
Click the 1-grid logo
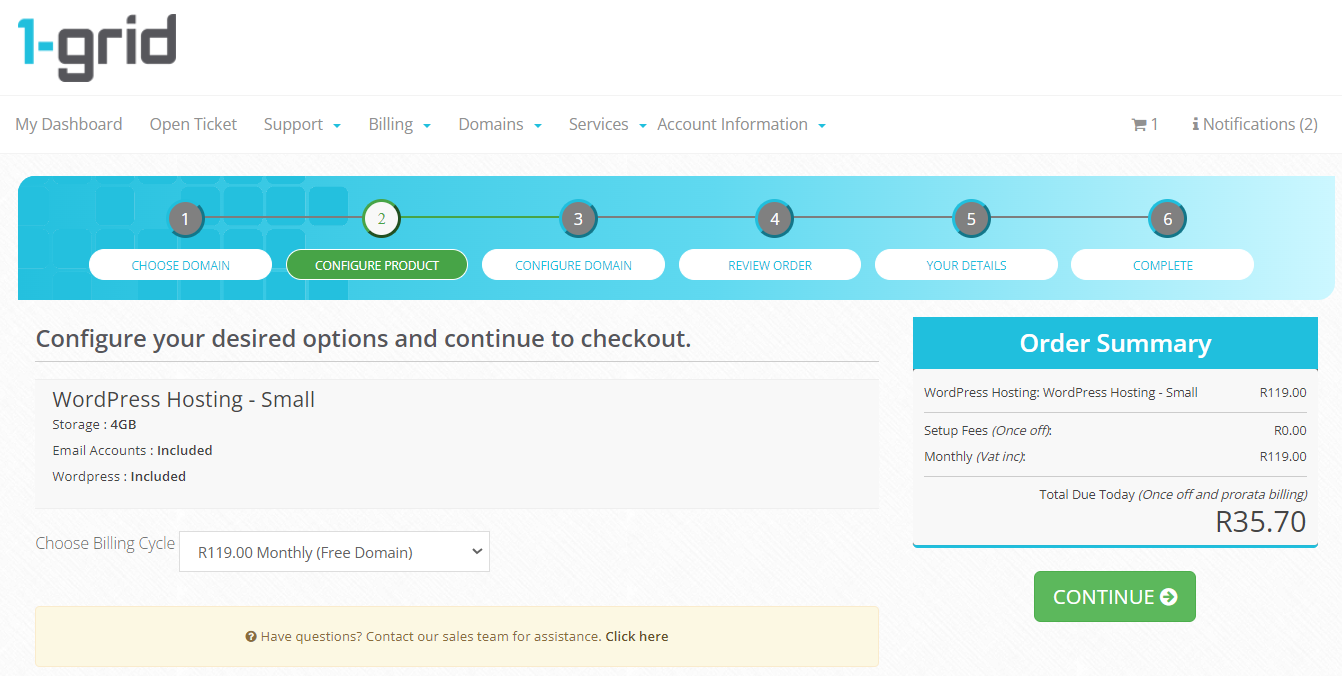click(x=97, y=48)
